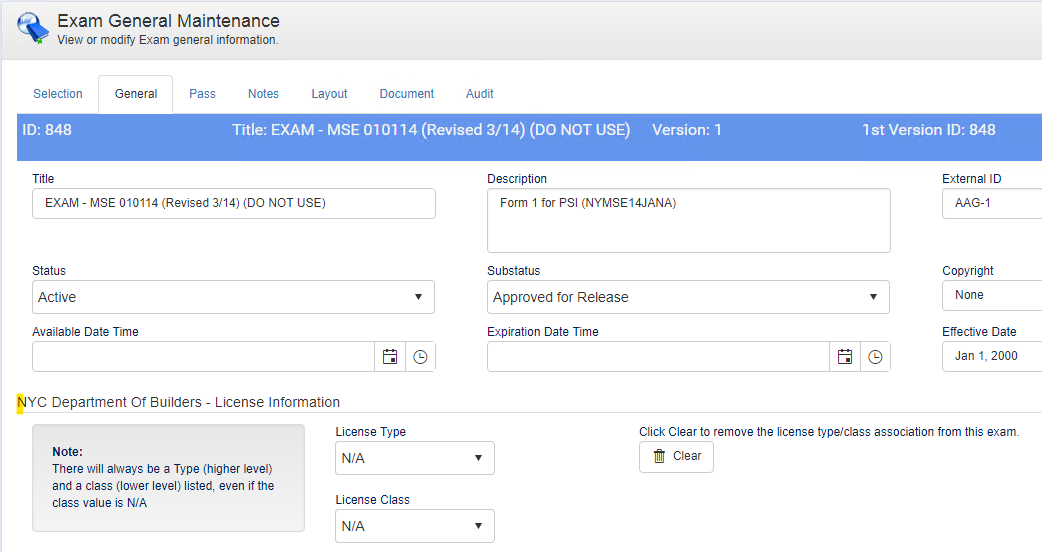Open calendar picker for Expiration Date Time
The height and width of the screenshot is (552, 1042).
coord(845,357)
